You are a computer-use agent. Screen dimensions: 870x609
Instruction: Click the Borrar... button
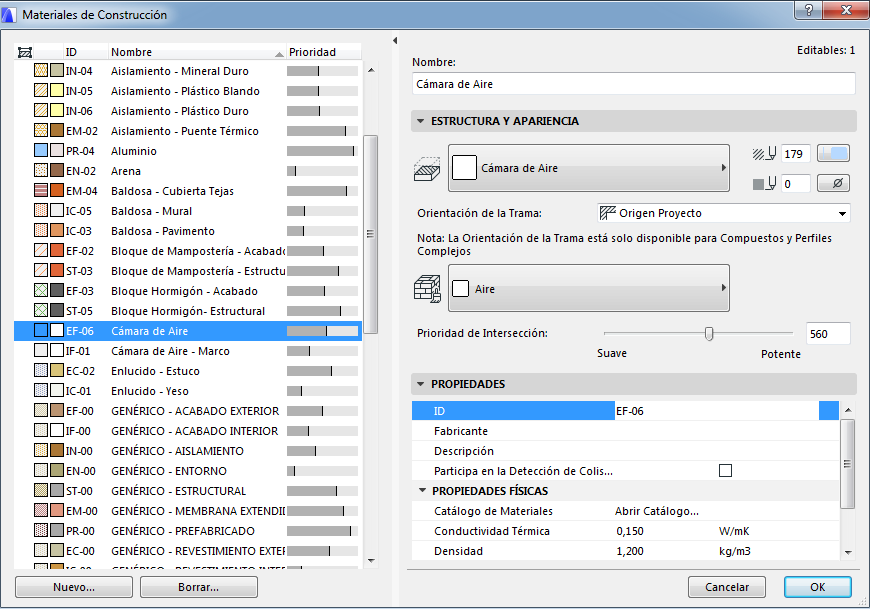pos(199,587)
